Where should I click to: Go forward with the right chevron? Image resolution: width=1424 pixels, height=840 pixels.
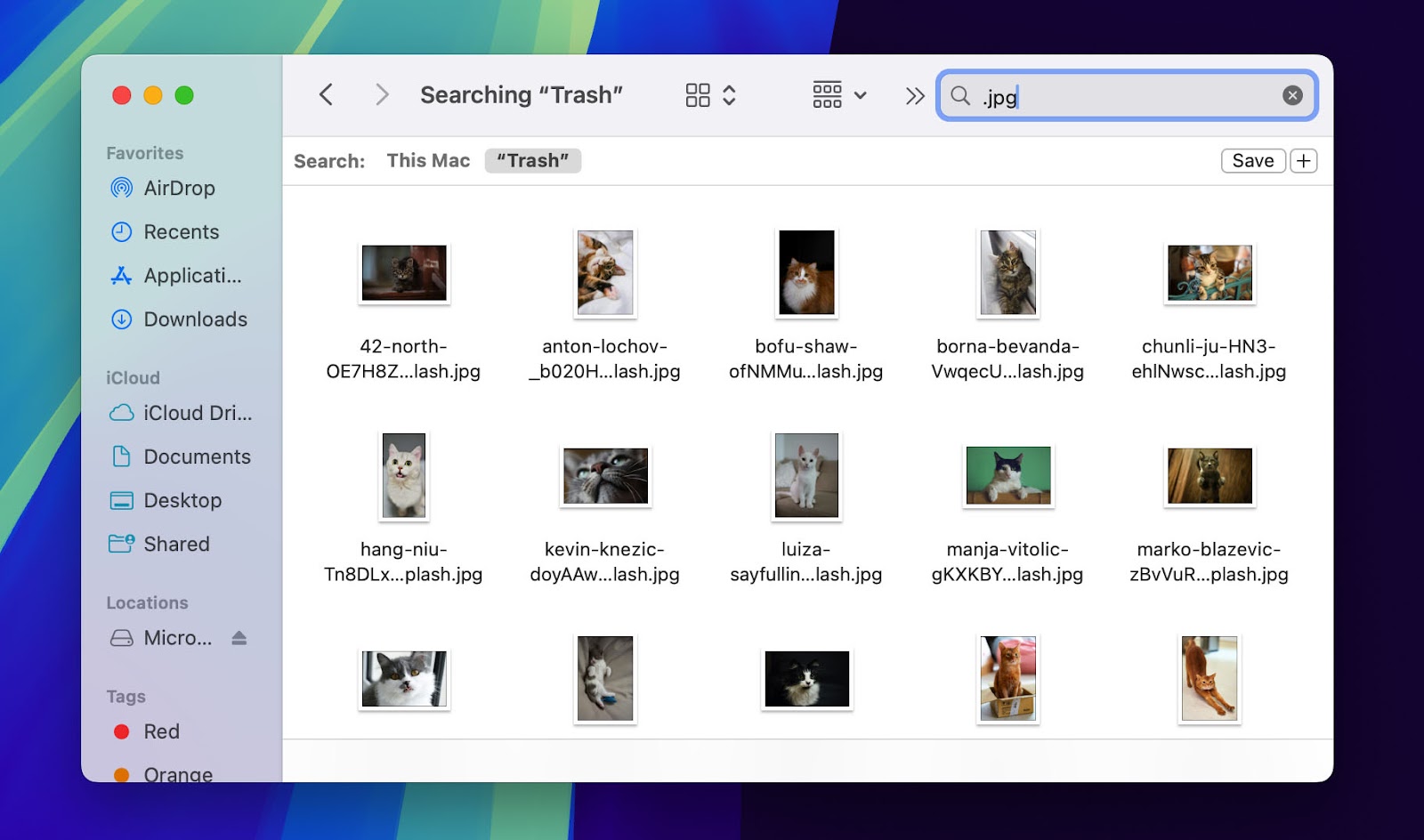click(382, 94)
